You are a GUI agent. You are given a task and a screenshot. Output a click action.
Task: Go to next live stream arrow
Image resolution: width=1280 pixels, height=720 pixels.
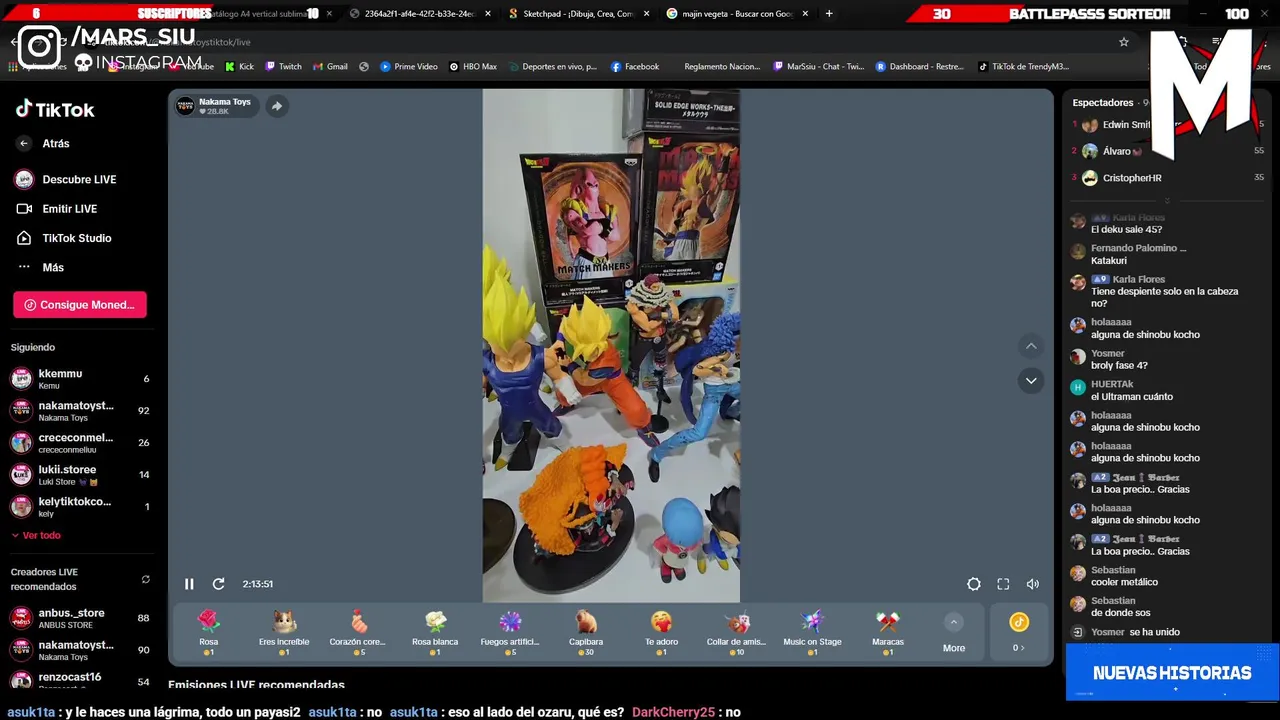click(x=1031, y=380)
